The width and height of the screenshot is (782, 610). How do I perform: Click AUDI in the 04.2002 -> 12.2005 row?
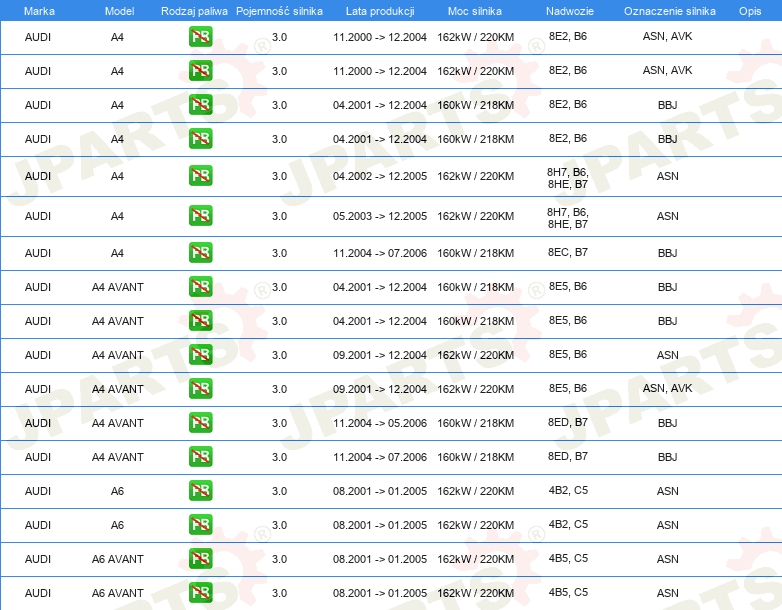pos(38,176)
